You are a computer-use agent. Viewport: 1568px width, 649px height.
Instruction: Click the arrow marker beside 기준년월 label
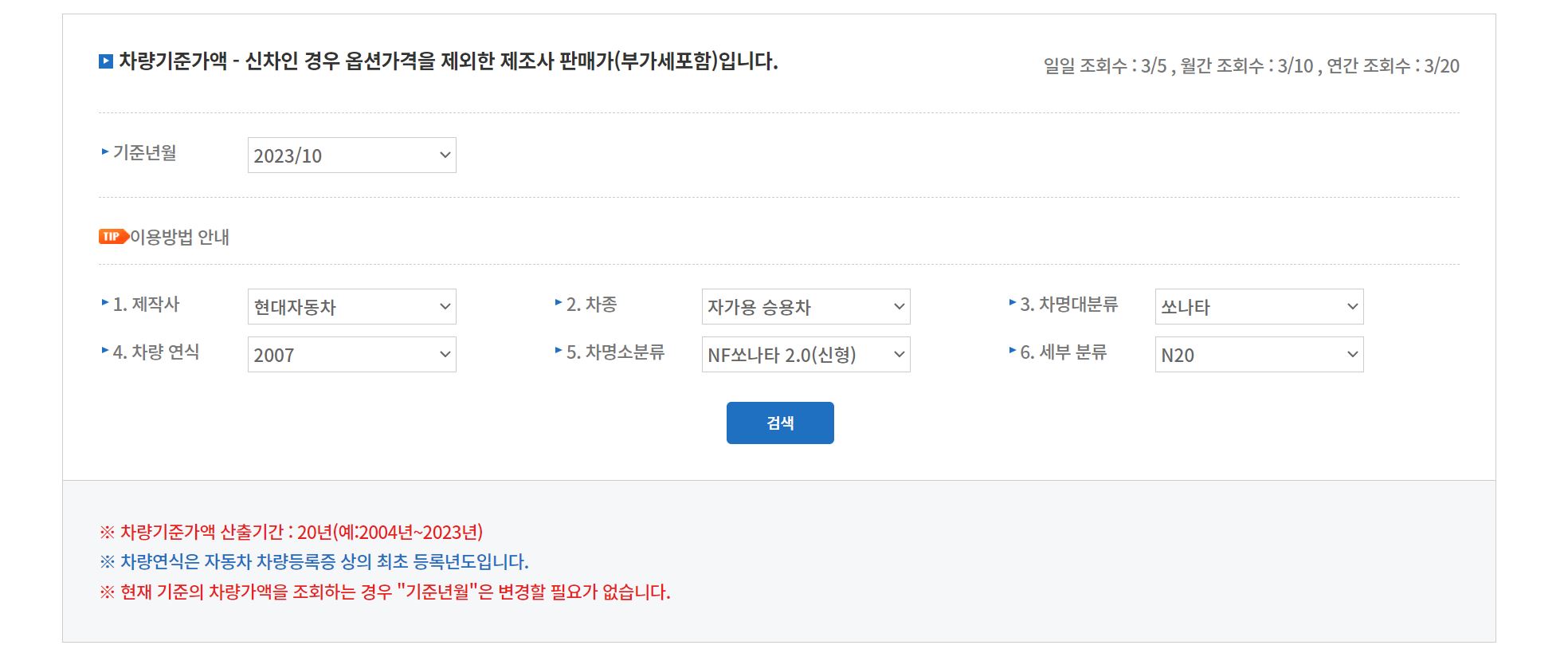pyautogui.click(x=103, y=155)
